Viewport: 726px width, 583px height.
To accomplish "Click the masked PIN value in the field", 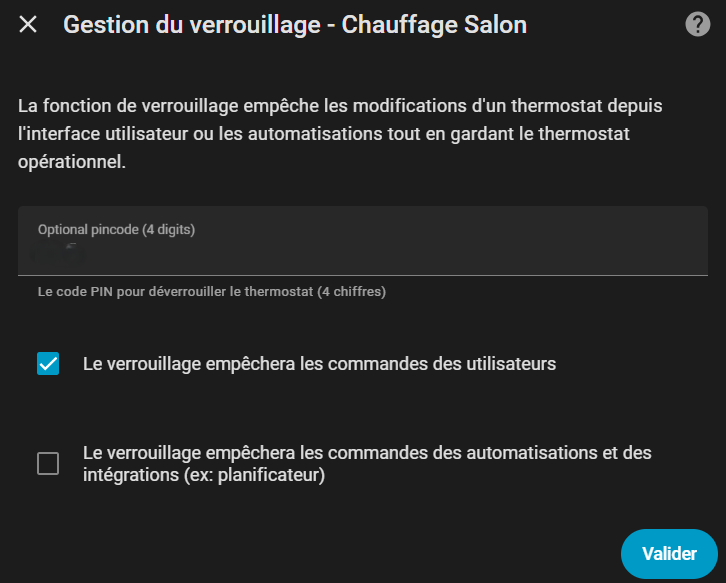I will (x=60, y=255).
